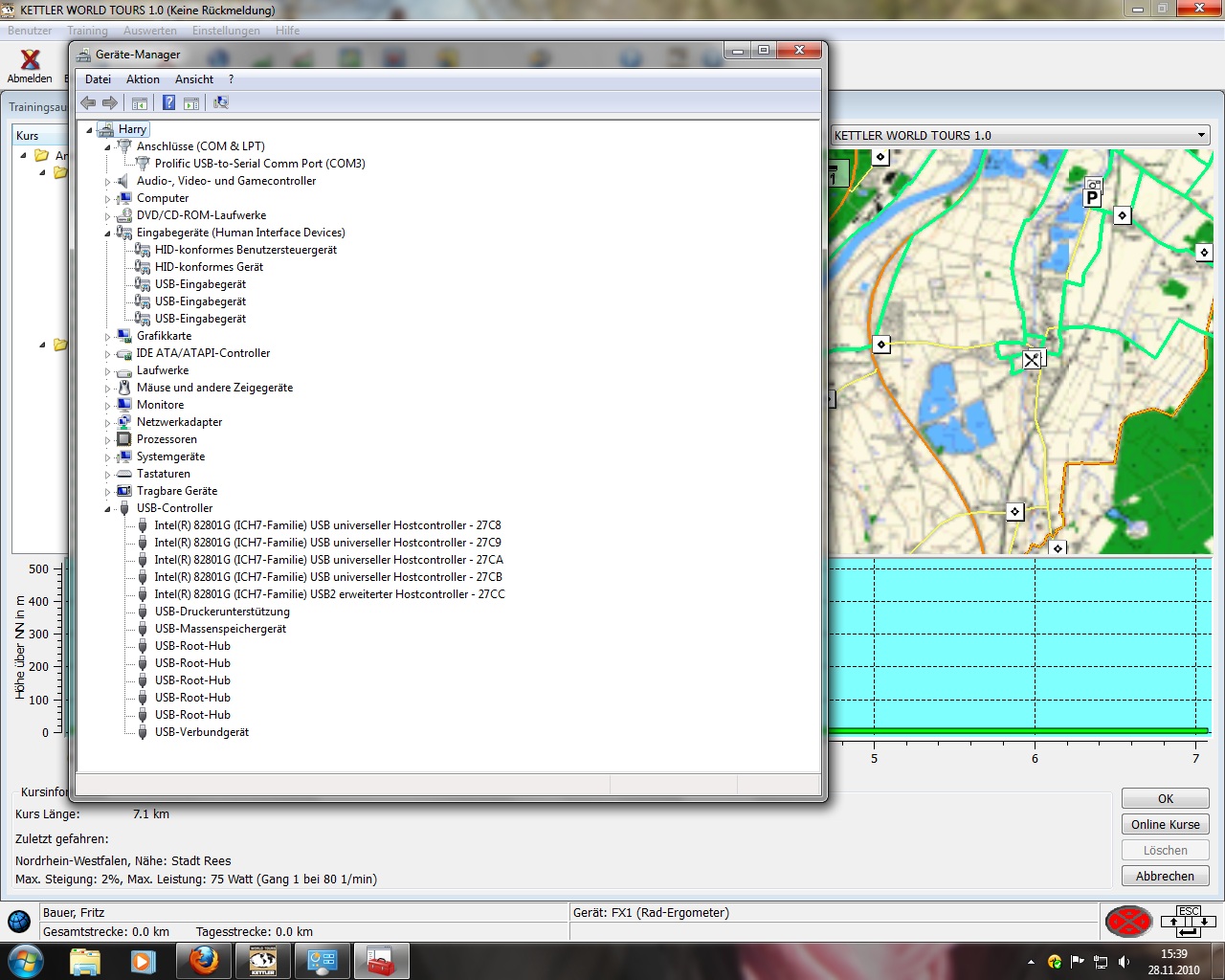
Task: Select the Hostcontroller - 27C8 item
Action: [327, 525]
